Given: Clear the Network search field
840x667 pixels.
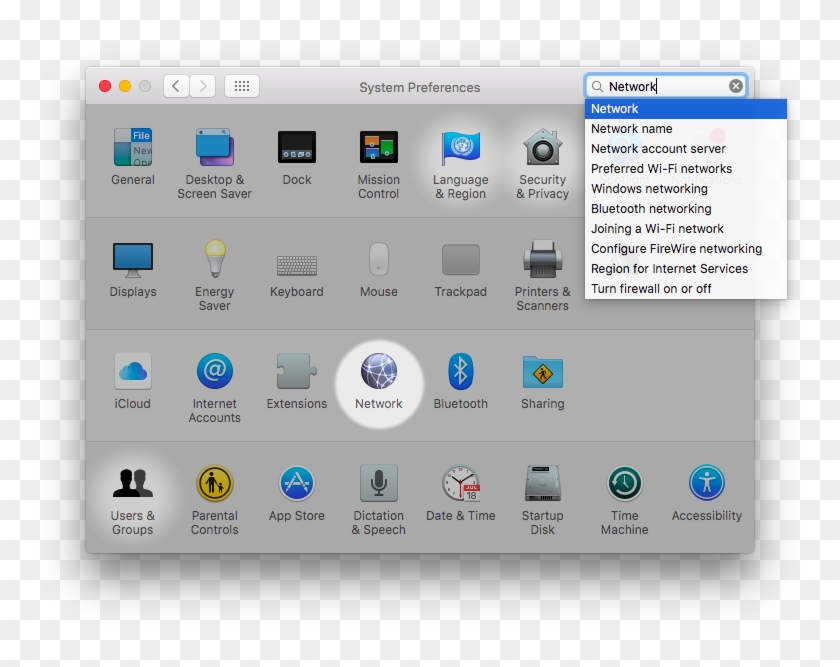Looking at the screenshot, I should coord(735,85).
